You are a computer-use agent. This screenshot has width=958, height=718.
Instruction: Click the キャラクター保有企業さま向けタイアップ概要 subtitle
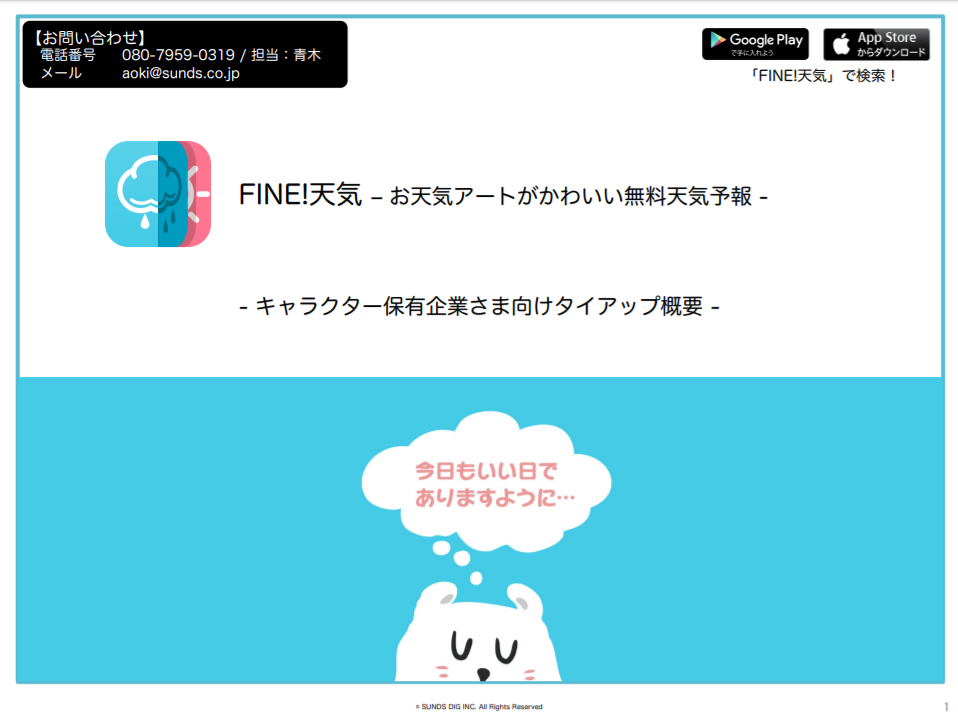click(479, 306)
